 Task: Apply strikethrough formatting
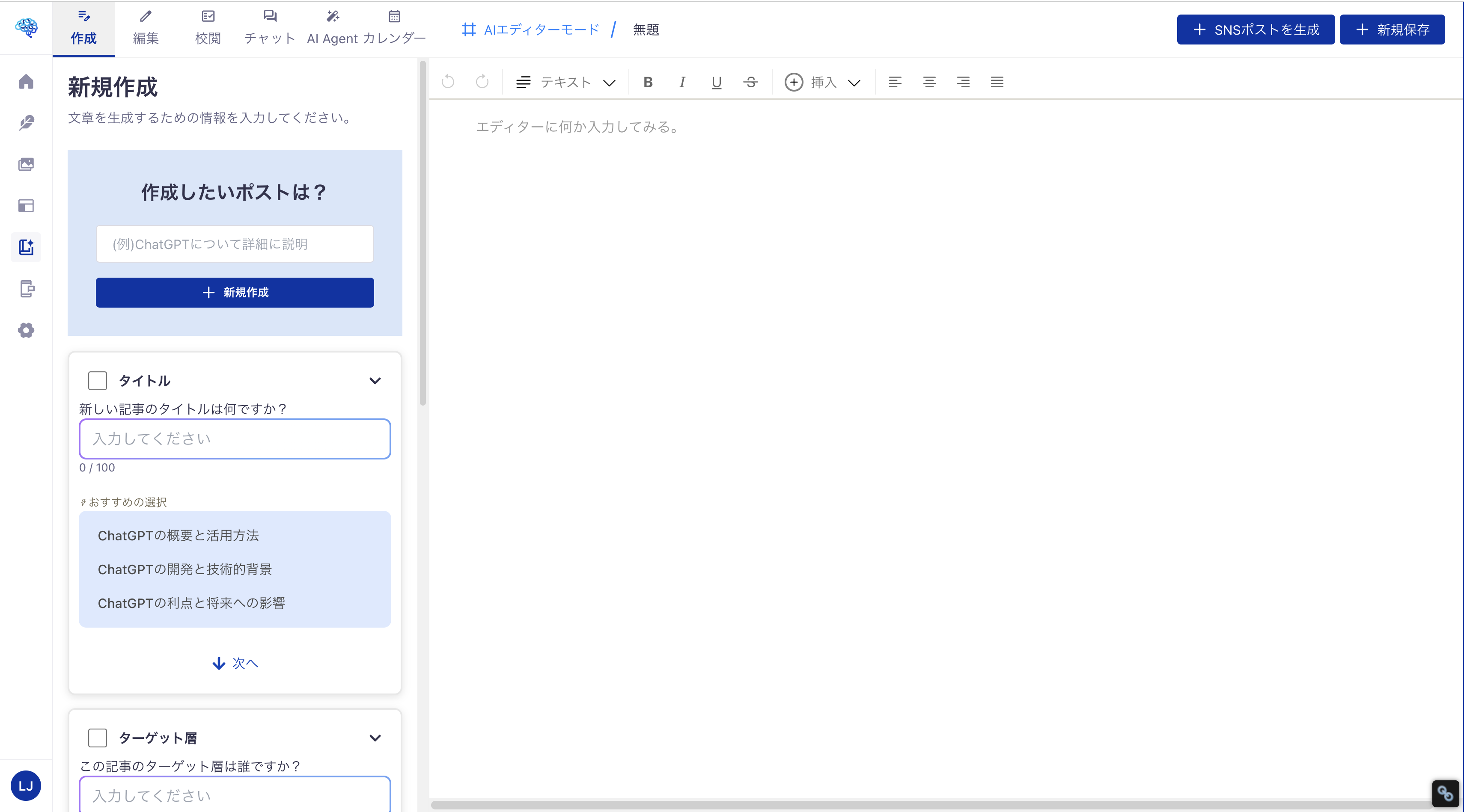tap(750, 82)
